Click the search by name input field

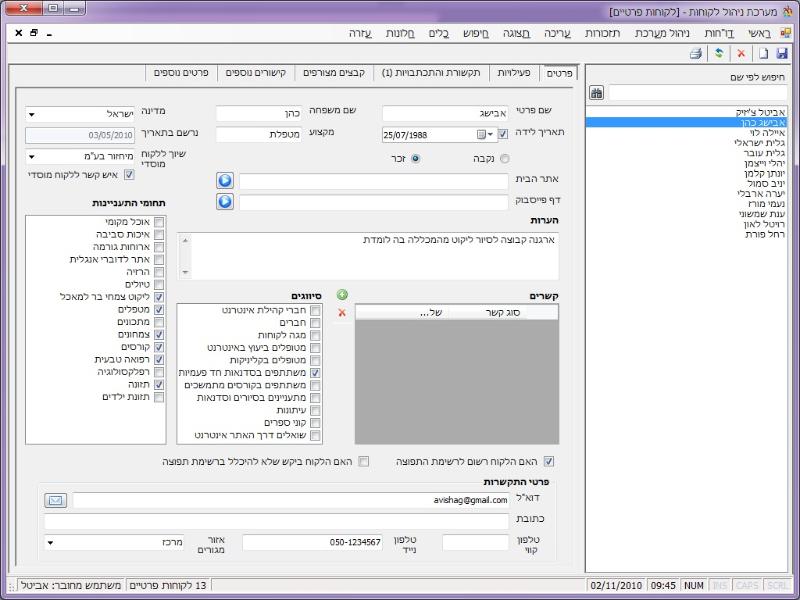(697, 93)
